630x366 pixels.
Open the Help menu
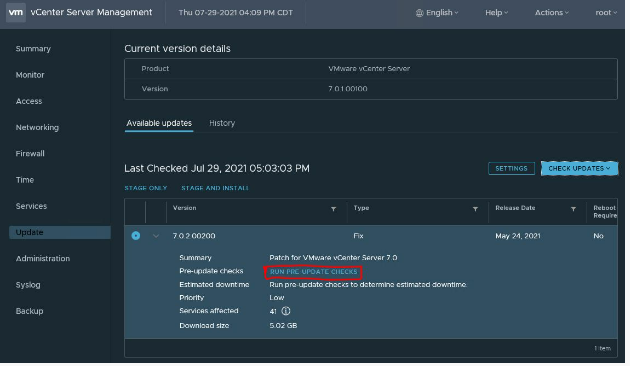497,13
